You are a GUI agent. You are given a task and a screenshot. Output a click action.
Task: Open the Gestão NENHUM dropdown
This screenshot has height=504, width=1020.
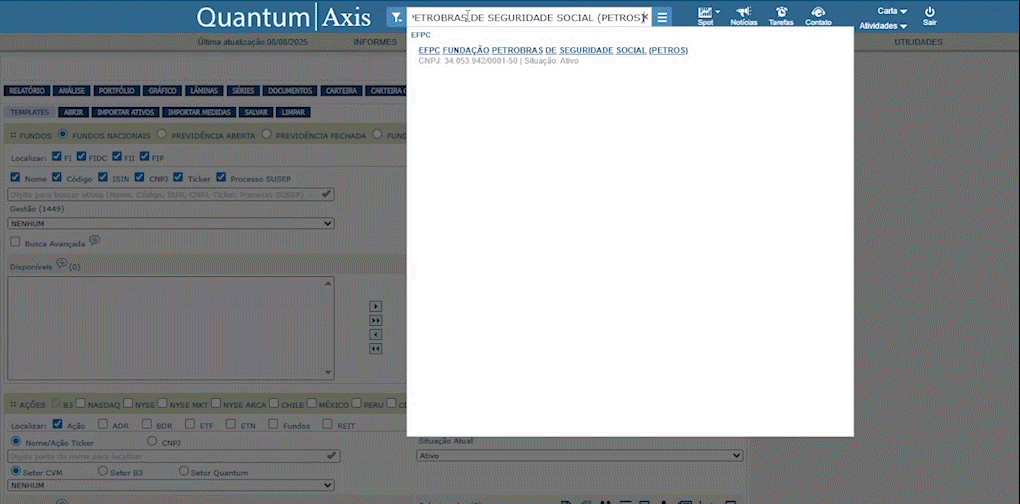click(171, 224)
